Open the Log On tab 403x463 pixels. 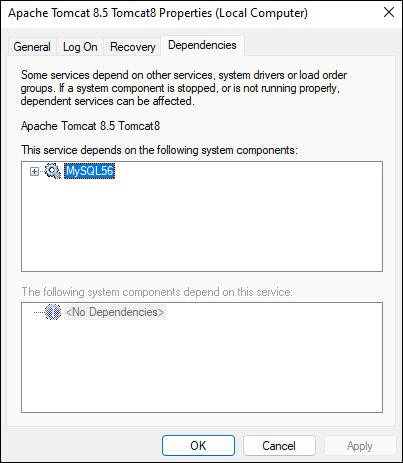point(80,47)
